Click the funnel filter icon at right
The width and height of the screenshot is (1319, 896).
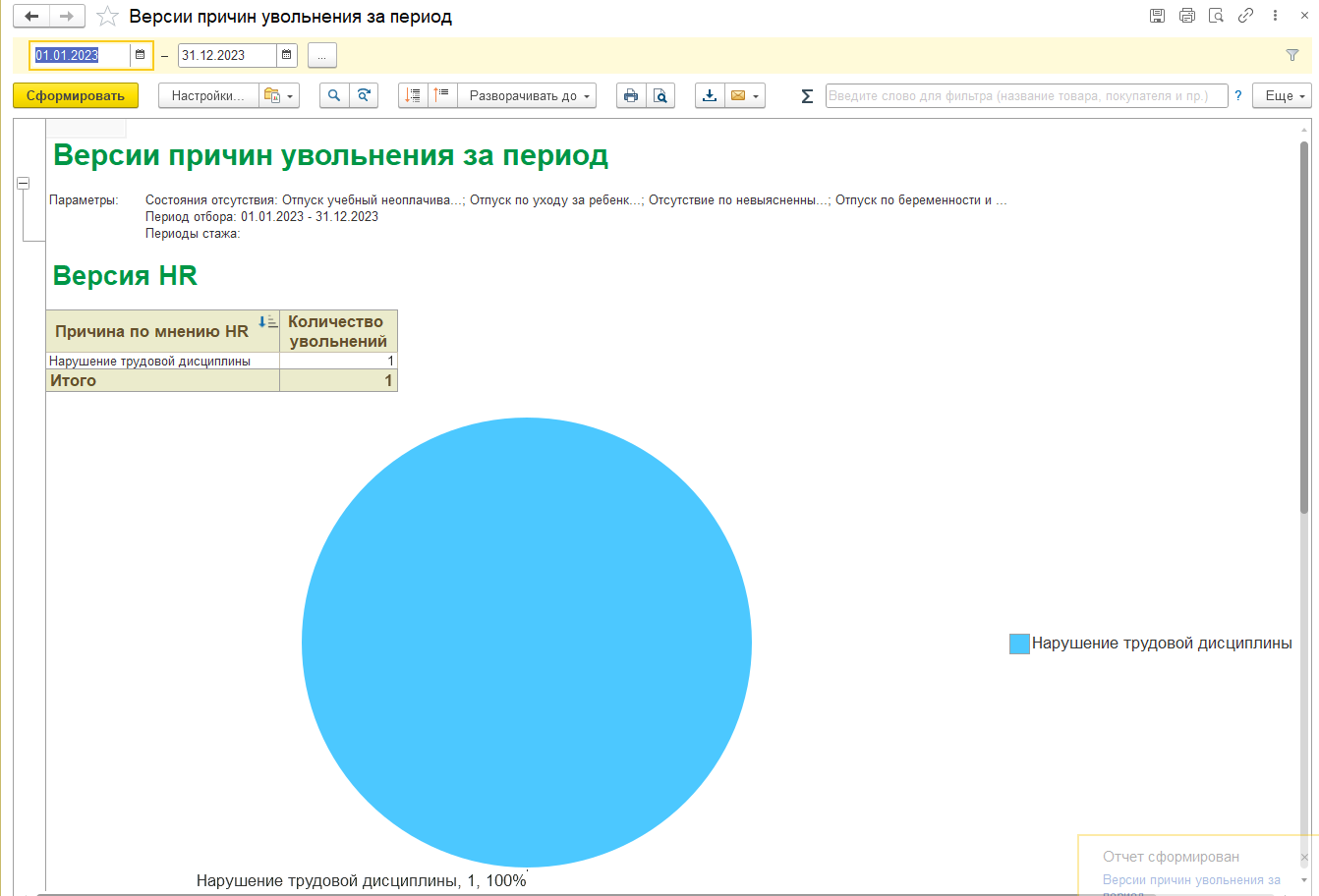(1292, 55)
